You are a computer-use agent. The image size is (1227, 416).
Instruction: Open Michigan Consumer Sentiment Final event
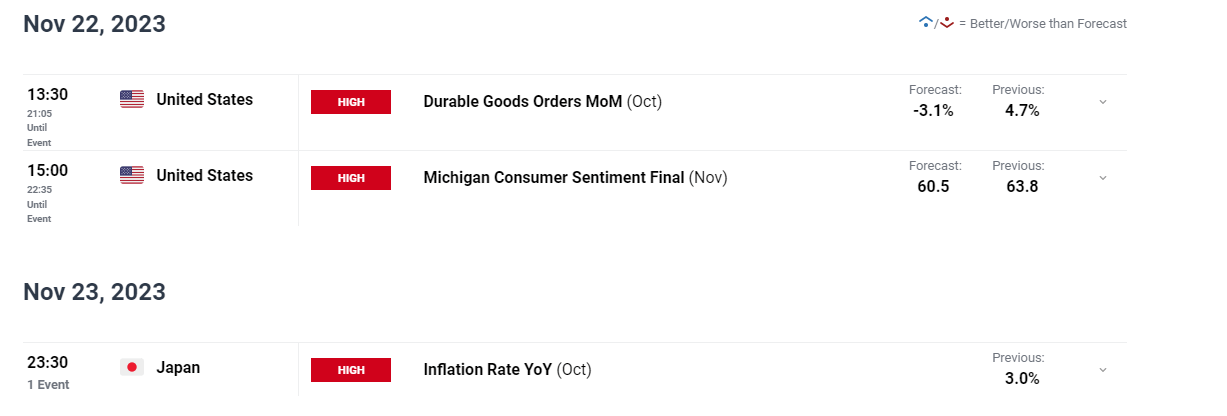click(x=576, y=177)
